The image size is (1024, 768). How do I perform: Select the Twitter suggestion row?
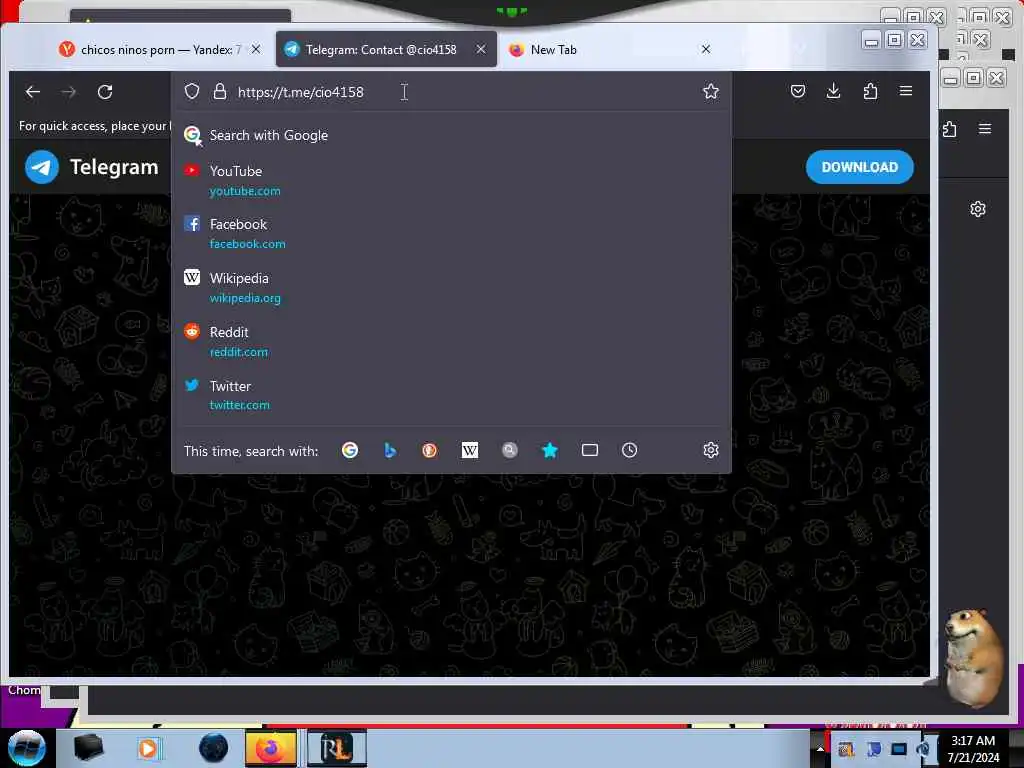451,395
